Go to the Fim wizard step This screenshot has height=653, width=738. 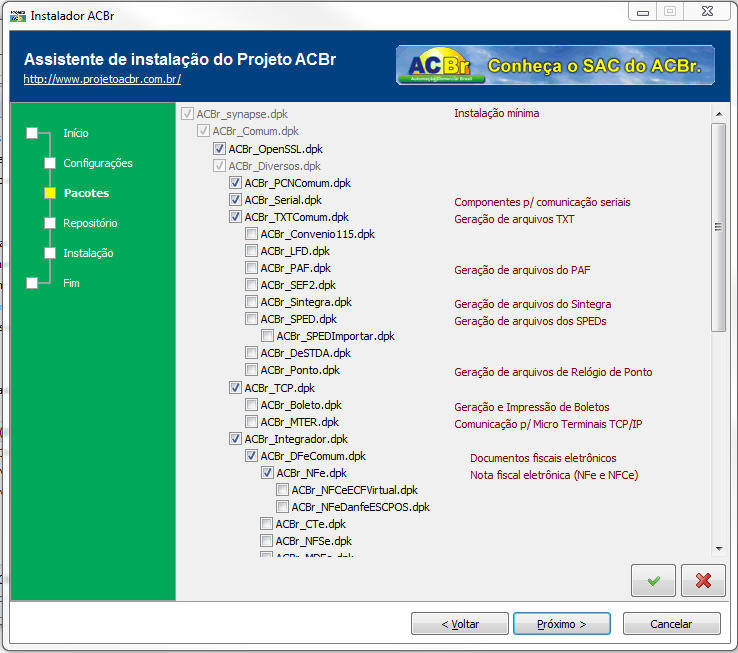pos(71,283)
